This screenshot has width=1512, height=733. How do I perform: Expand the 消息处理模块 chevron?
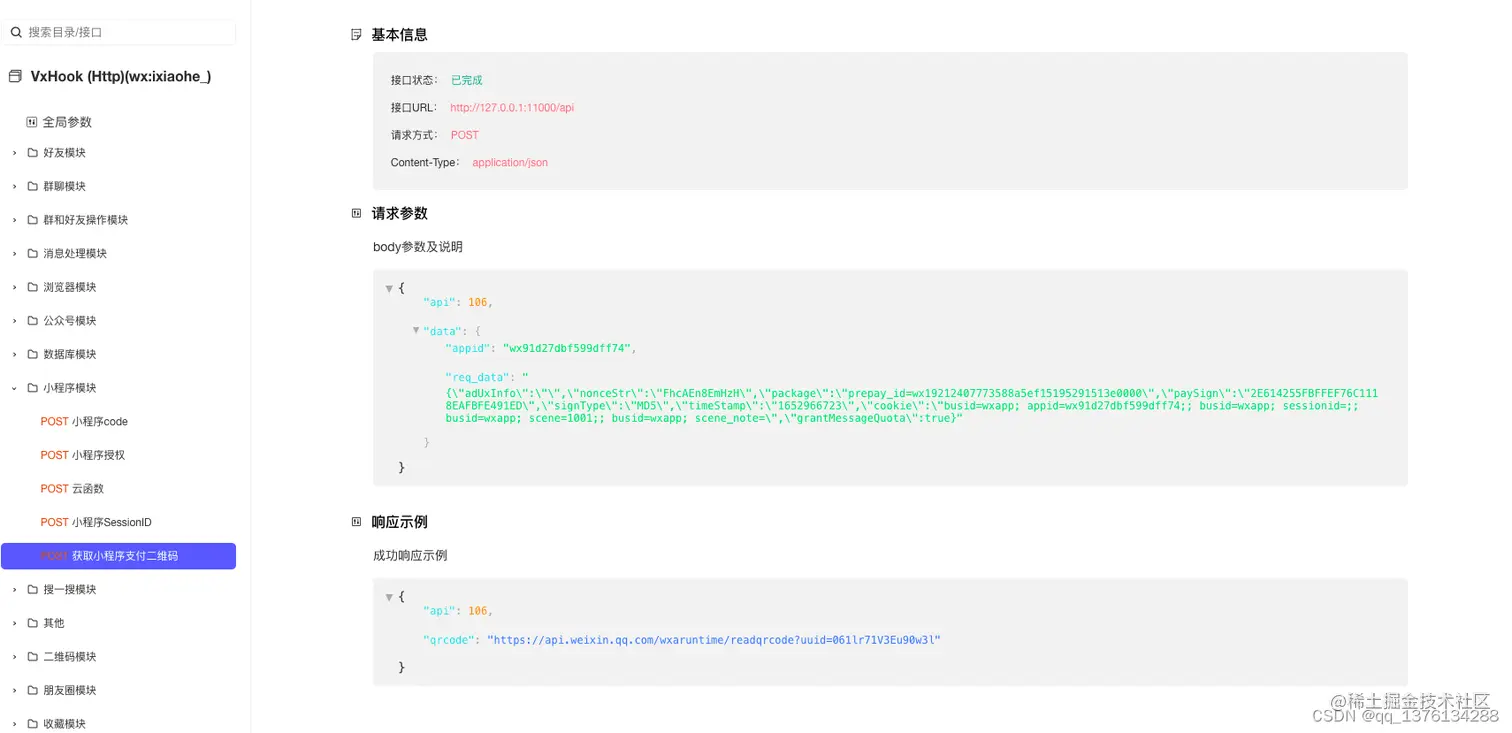click(15, 254)
